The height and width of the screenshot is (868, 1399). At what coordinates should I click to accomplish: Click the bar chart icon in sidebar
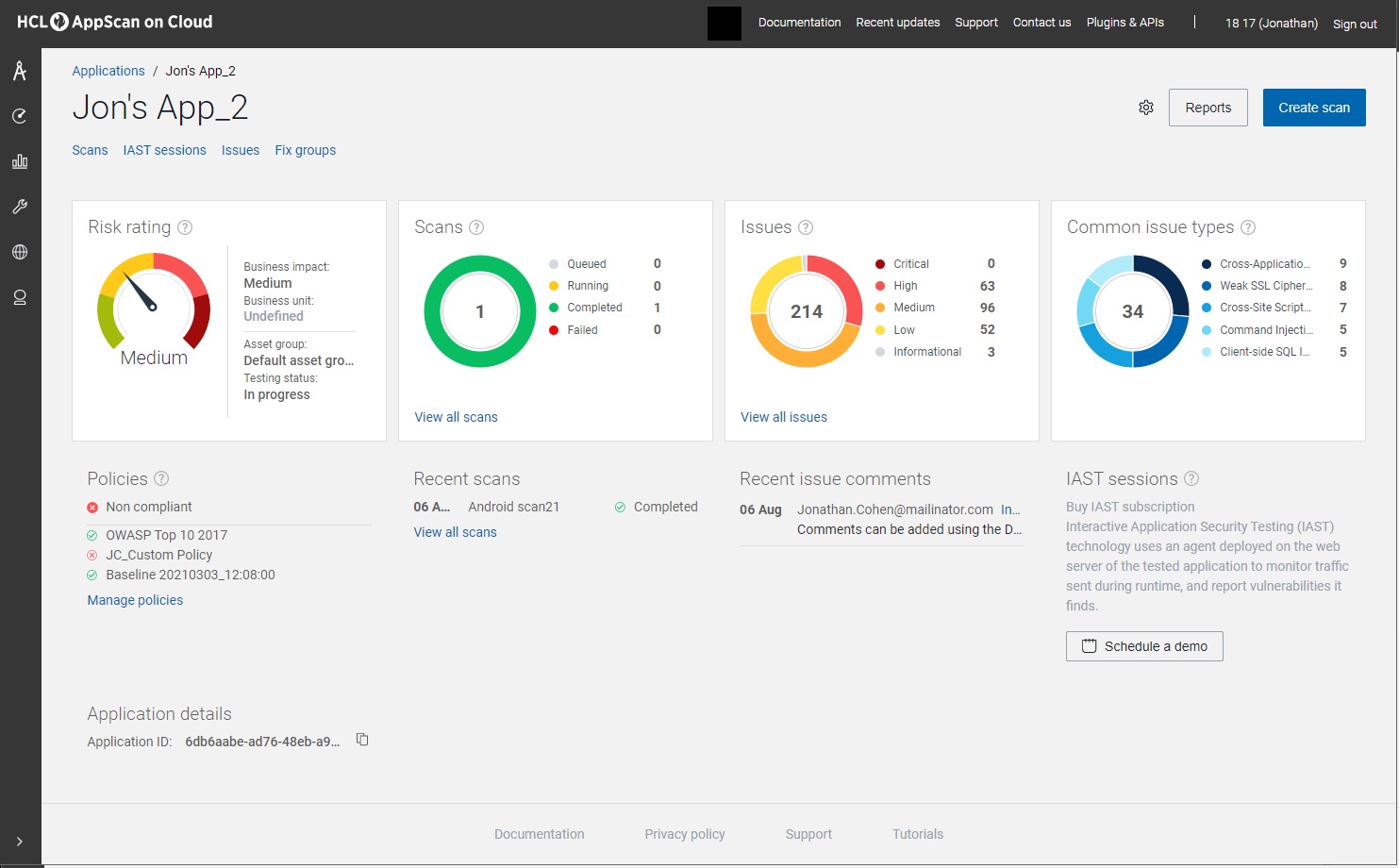(x=20, y=161)
